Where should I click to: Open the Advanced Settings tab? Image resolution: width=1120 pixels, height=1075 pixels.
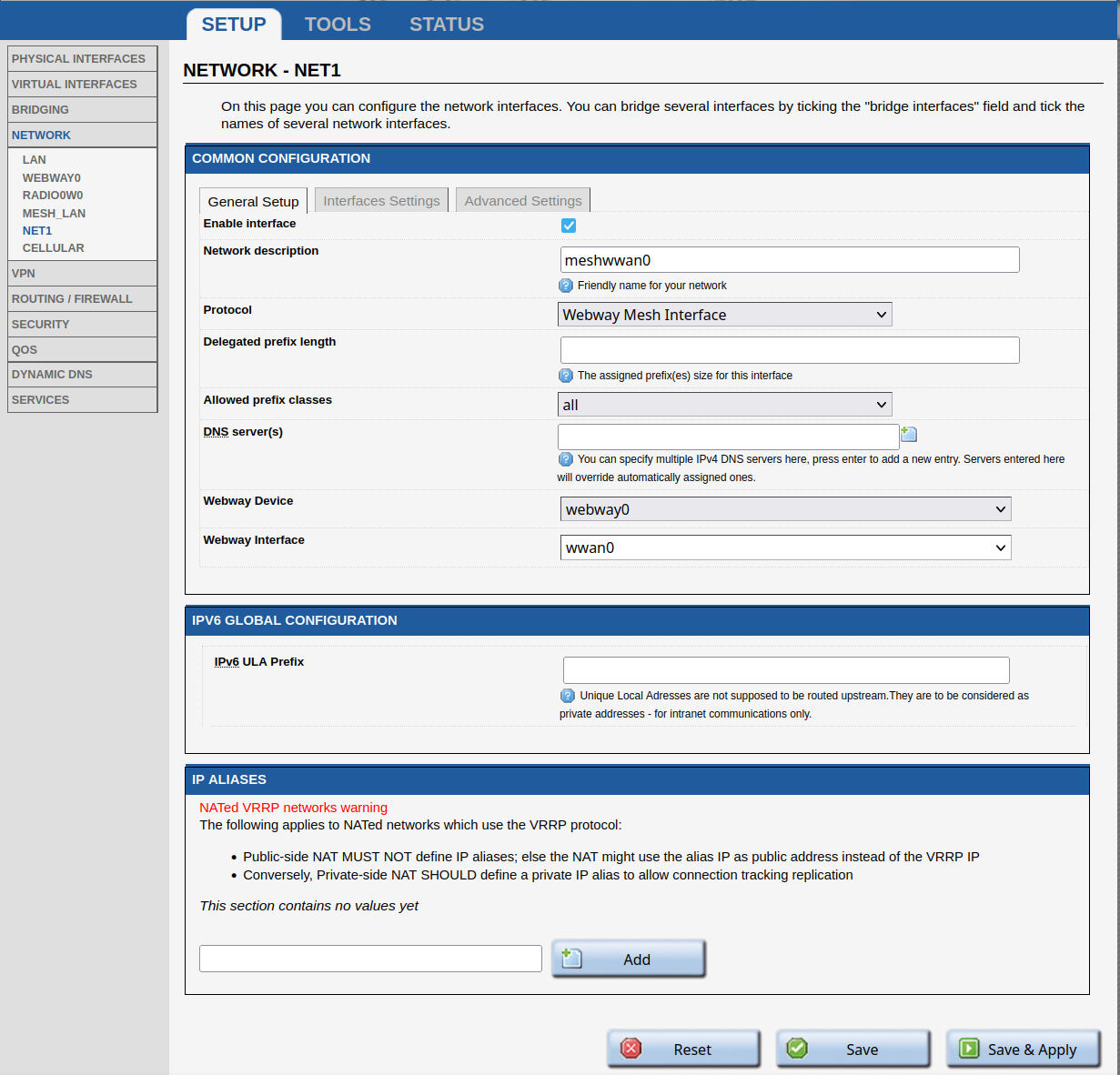pos(523,201)
